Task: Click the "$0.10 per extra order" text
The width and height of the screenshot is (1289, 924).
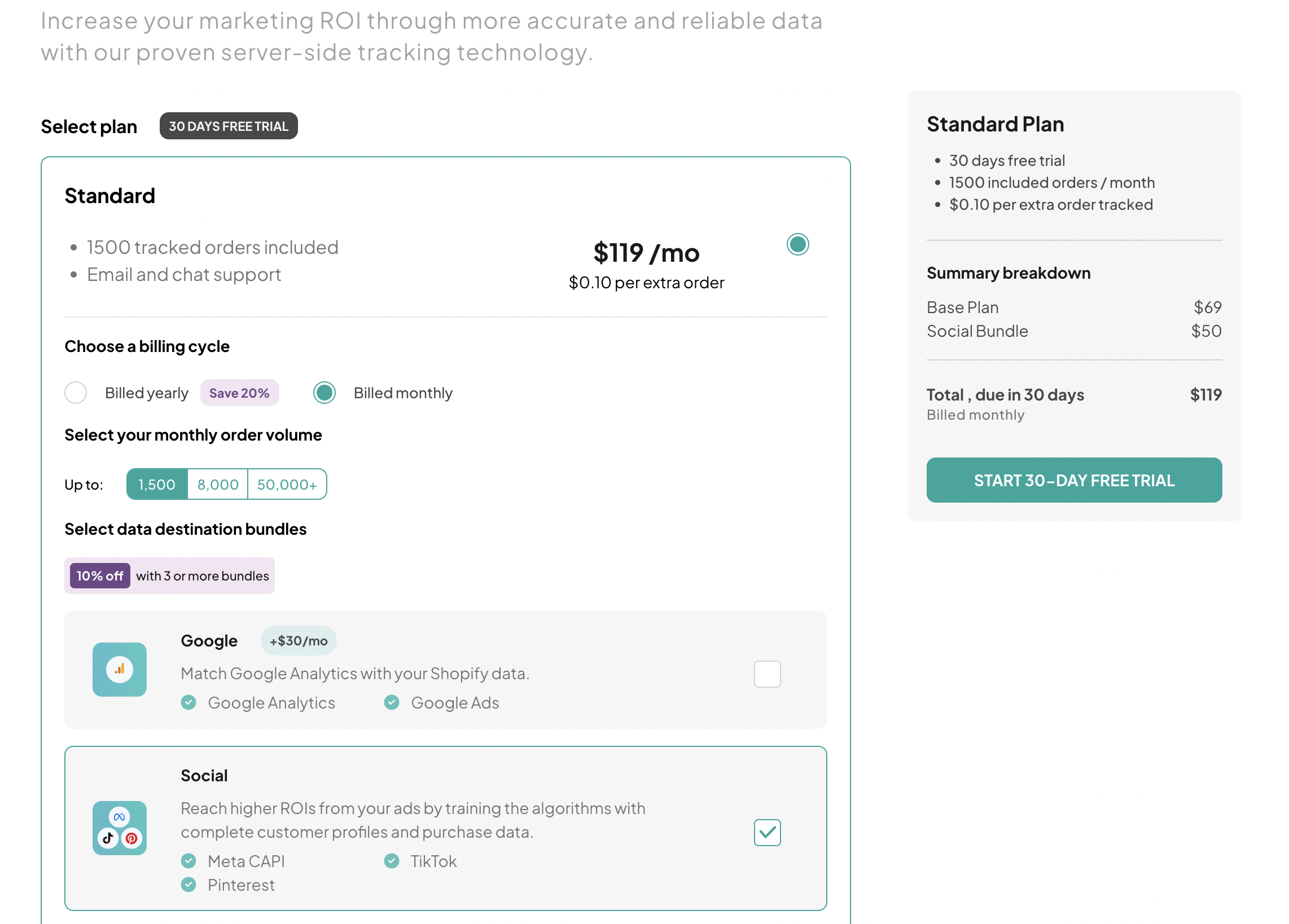Action: tap(646, 282)
